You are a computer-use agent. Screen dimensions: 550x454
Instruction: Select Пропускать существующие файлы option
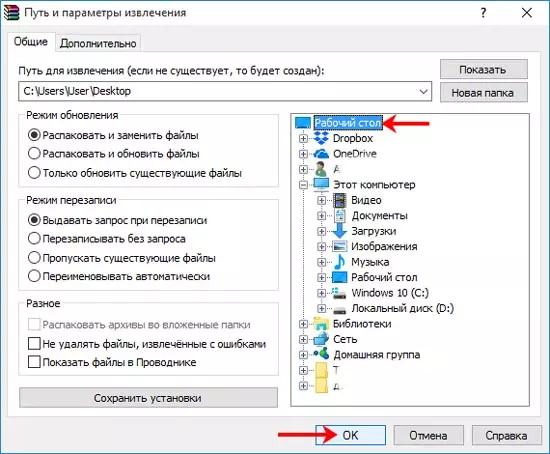121,258
